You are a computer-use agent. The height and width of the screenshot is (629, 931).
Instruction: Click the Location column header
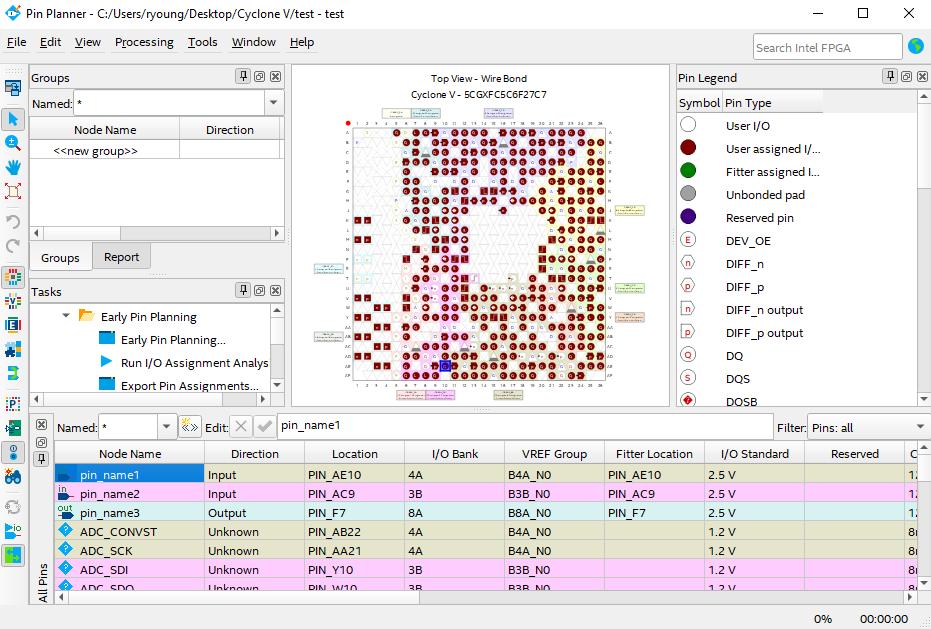[354, 454]
